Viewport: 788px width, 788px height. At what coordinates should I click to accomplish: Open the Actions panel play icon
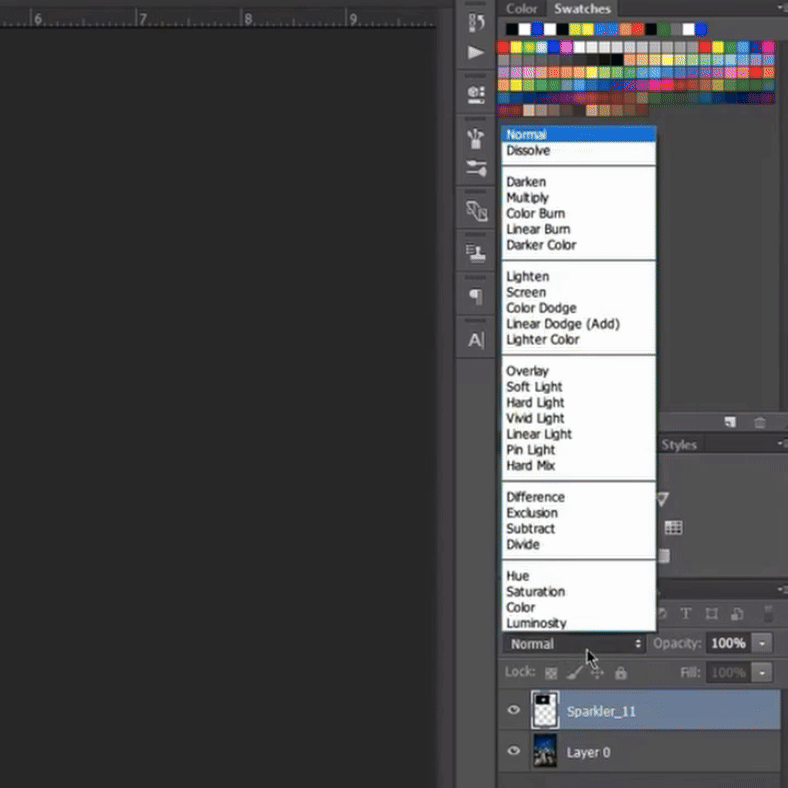(x=476, y=53)
